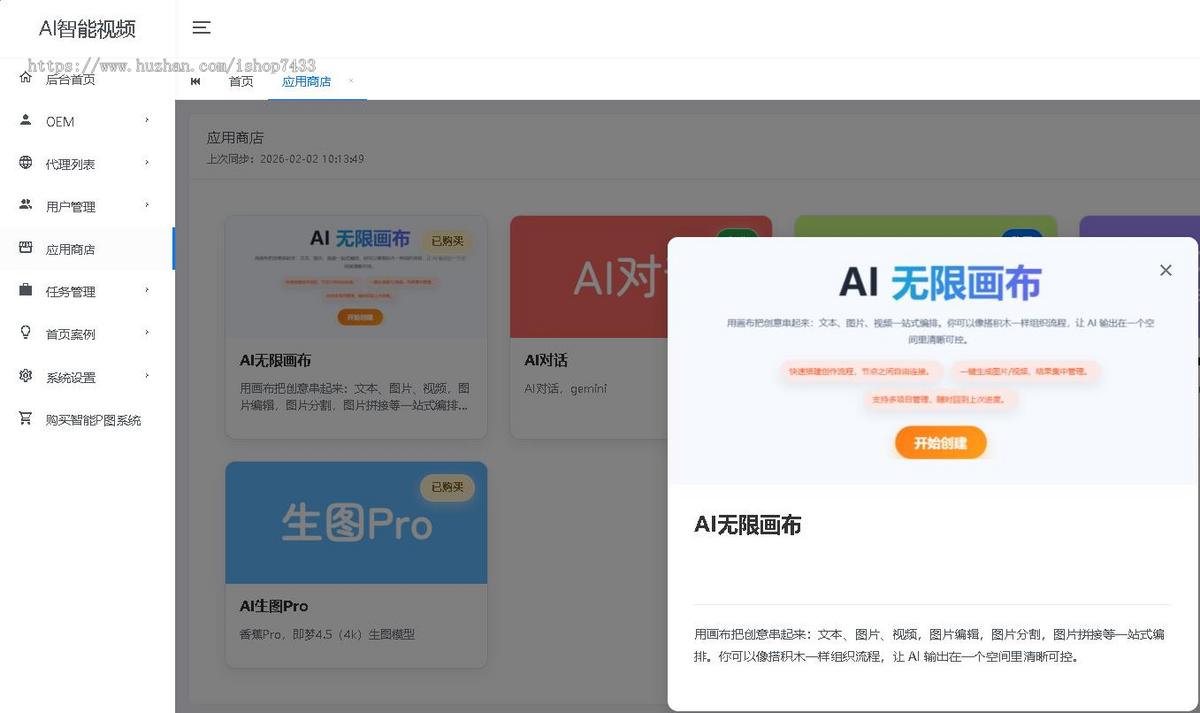Click the AI无限画布 card title
The height and width of the screenshot is (713, 1200).
click(275, 360)
